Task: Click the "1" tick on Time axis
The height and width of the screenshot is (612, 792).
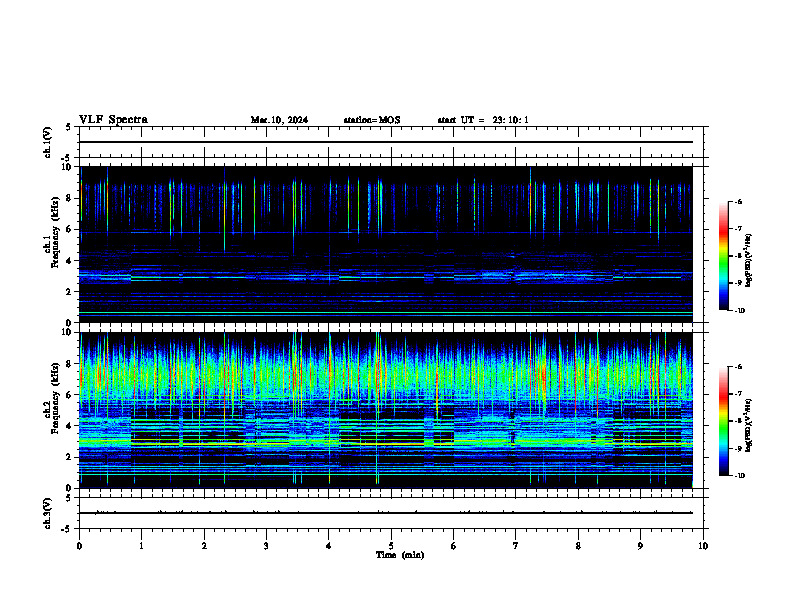Action: [141, 546]
